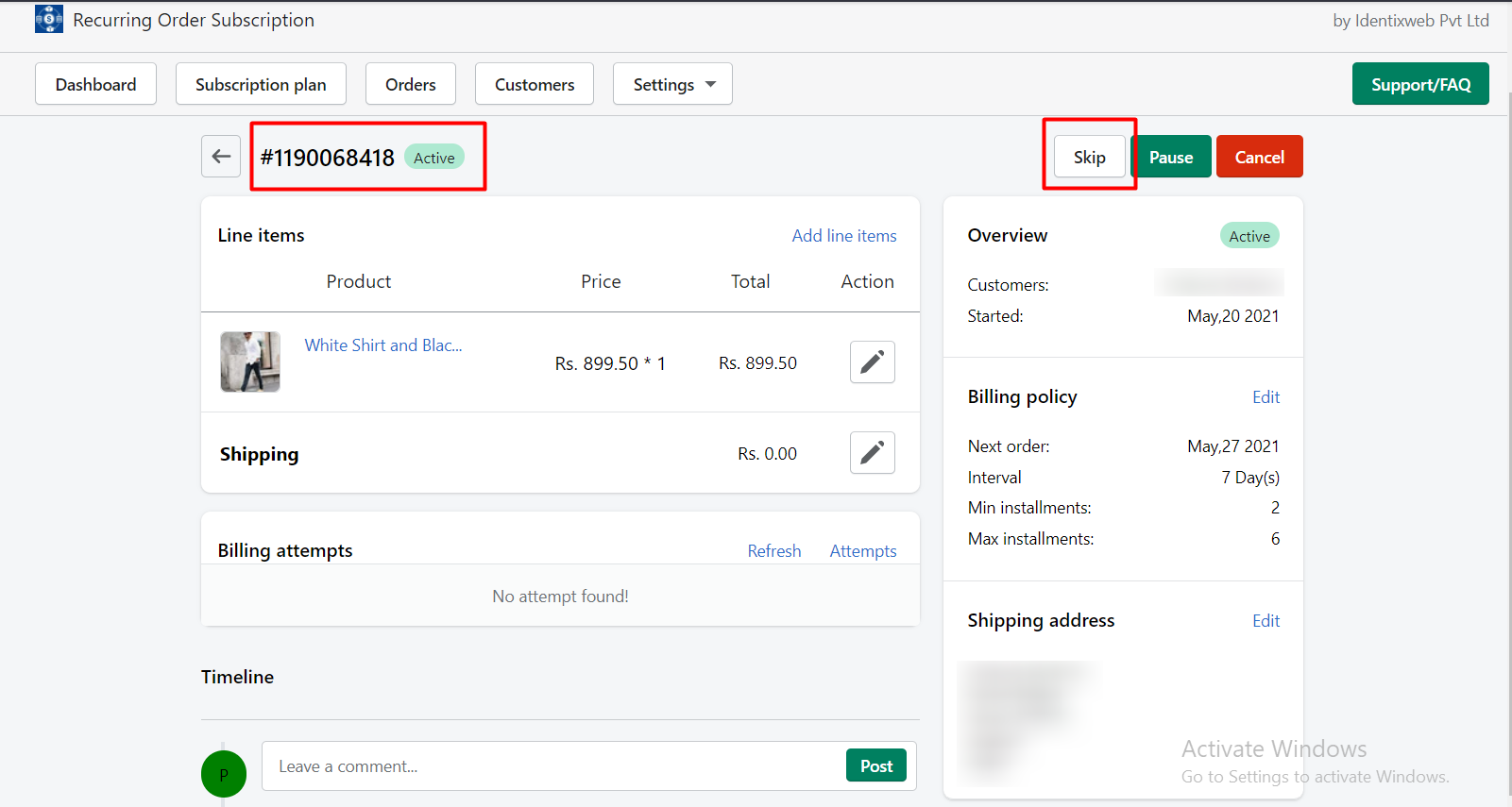
Task: Edit the White Shirt line item
Action: click(872, 362)
